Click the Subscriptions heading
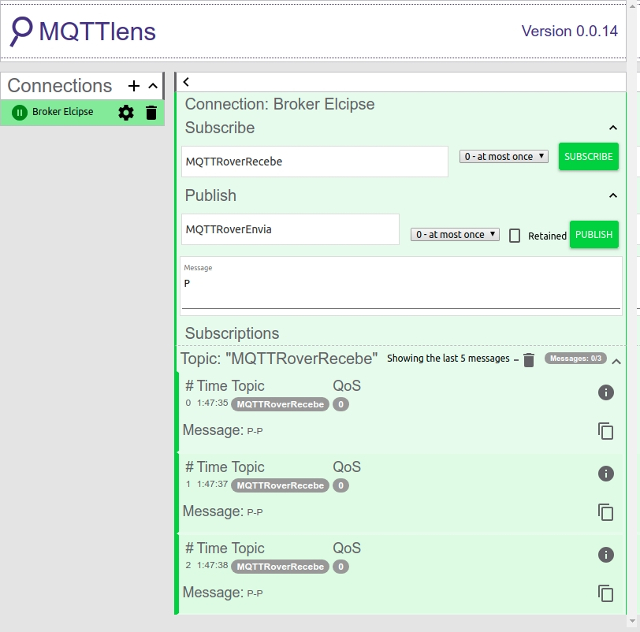This screenshot has width=640, height=632. [232, 333]
